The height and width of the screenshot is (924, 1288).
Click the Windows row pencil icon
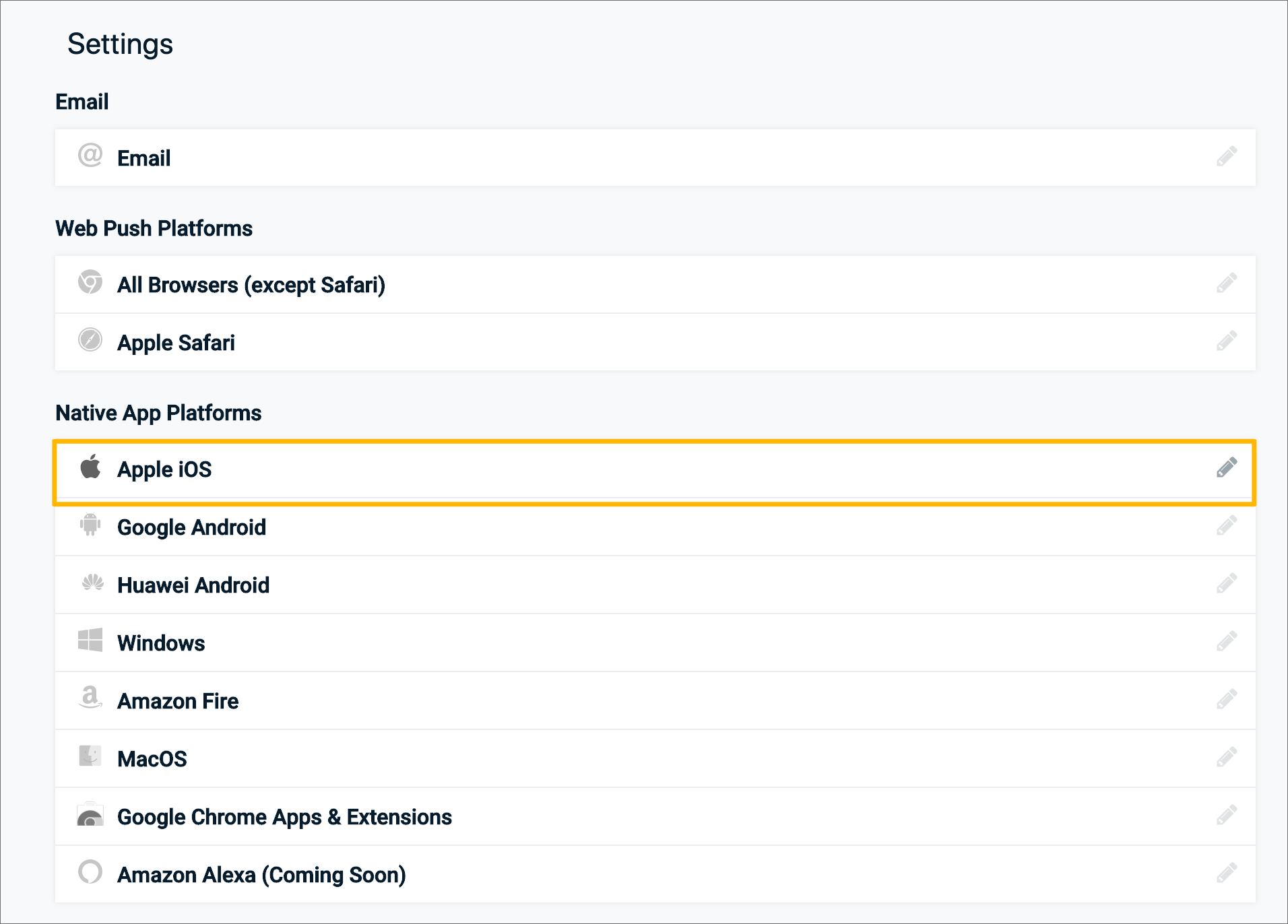[1226, 641]
